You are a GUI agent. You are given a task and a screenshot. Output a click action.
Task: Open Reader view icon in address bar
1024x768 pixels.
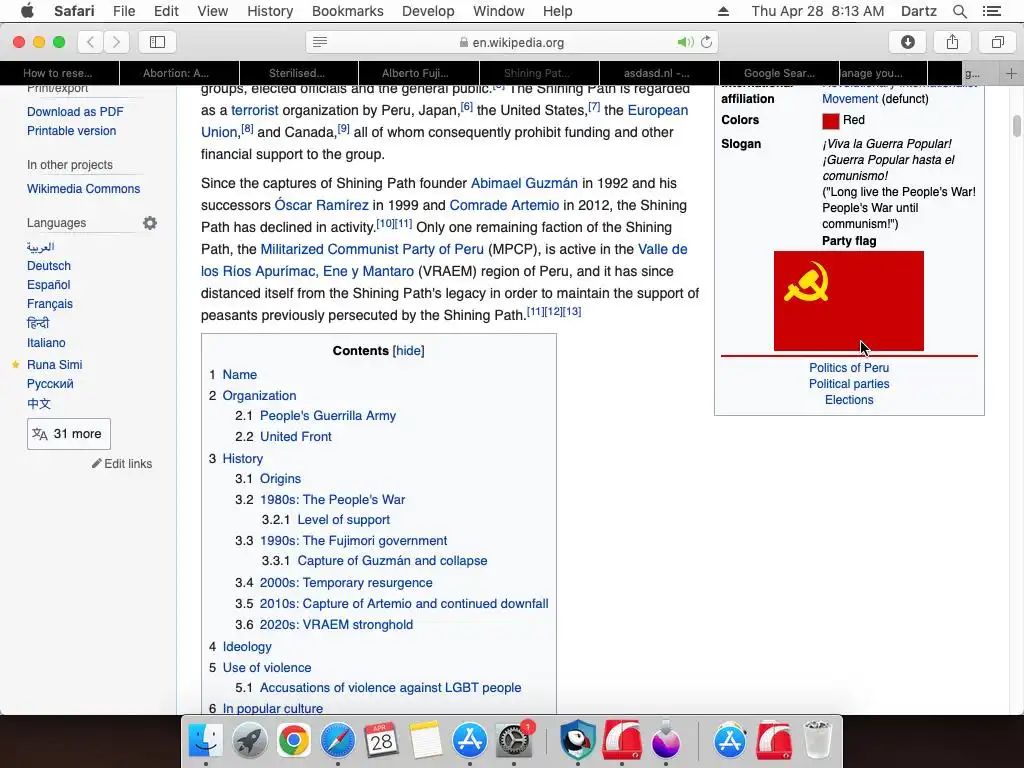click(x=320, y=42)
